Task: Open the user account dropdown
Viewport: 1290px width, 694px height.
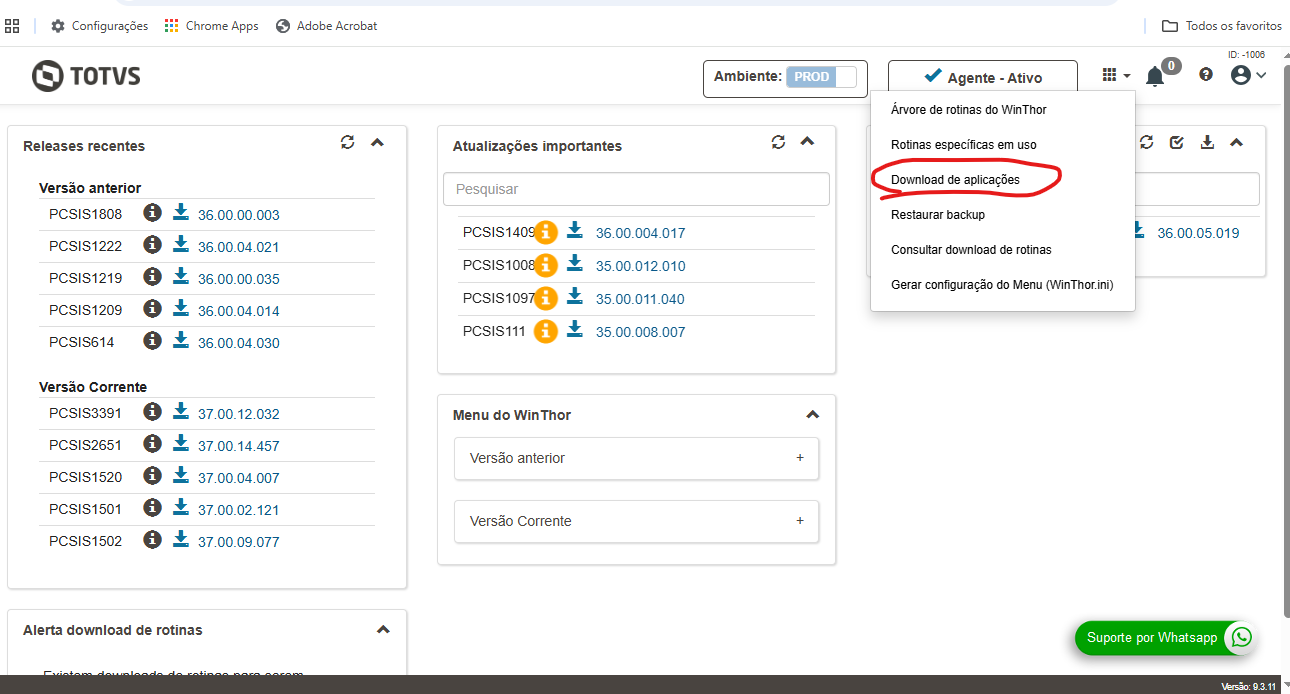Action: point(1248,75)
